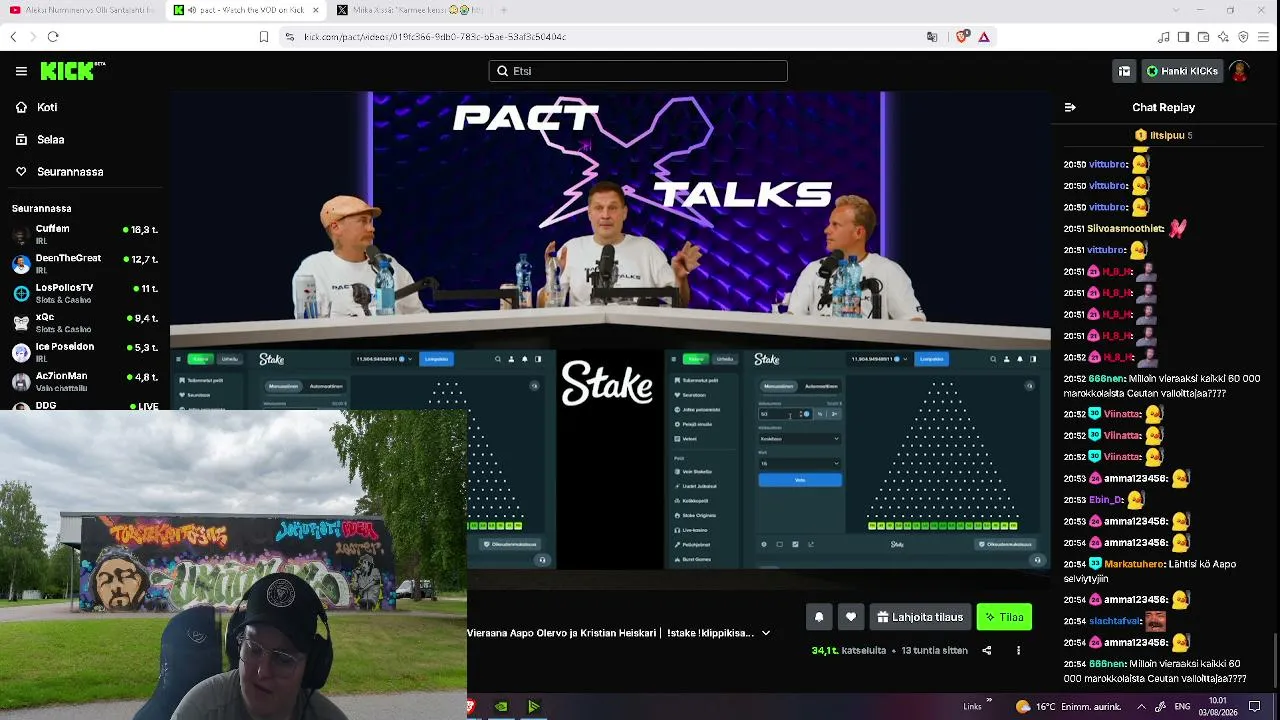Image resolution: width=1280 pixels, height=720 pixels.
Task: Open a new browser tab
Action: coord(504,10)
